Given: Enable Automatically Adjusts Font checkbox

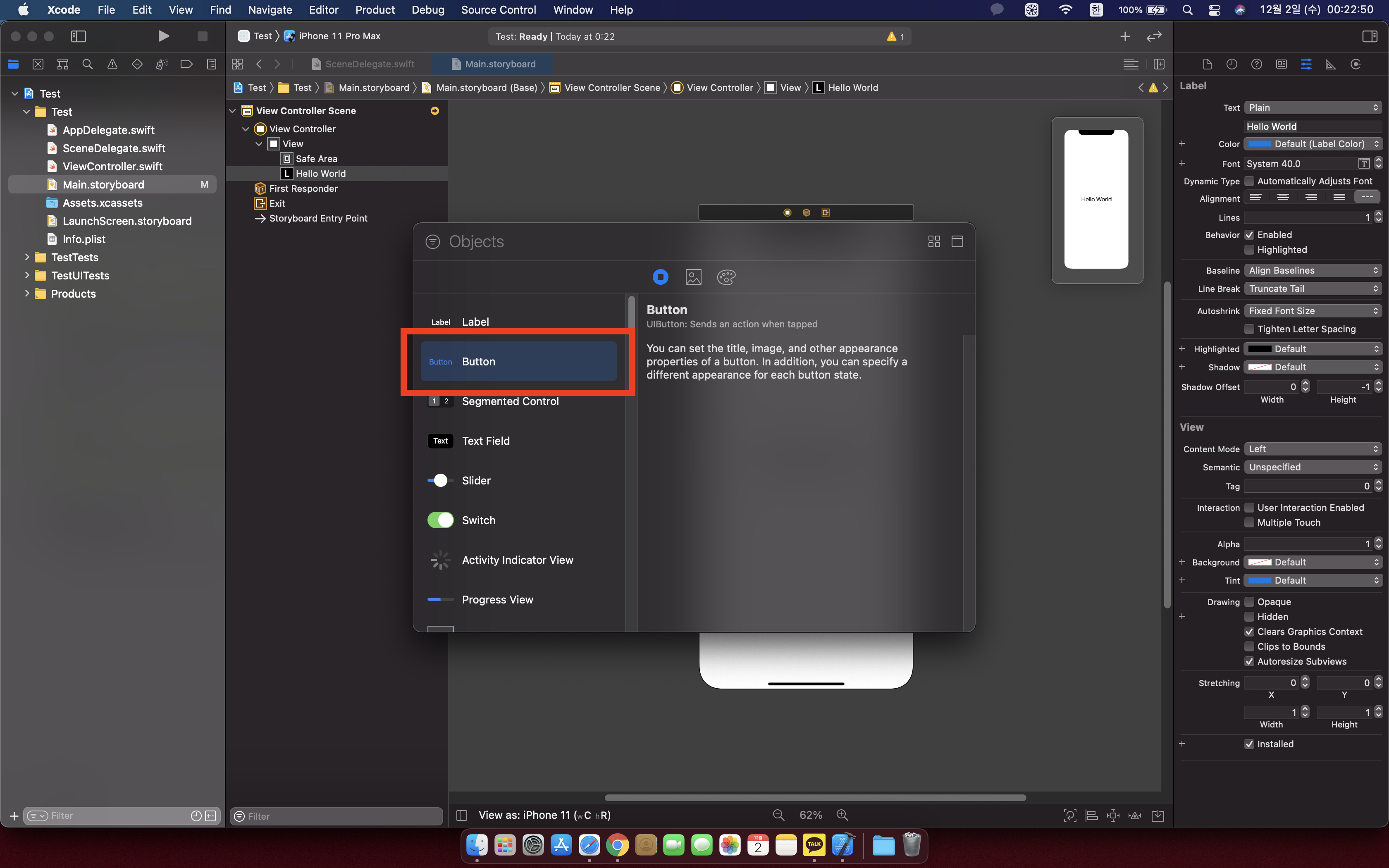Looking at the screenshot, I should pyautogui.click(x=1249, y=181).
